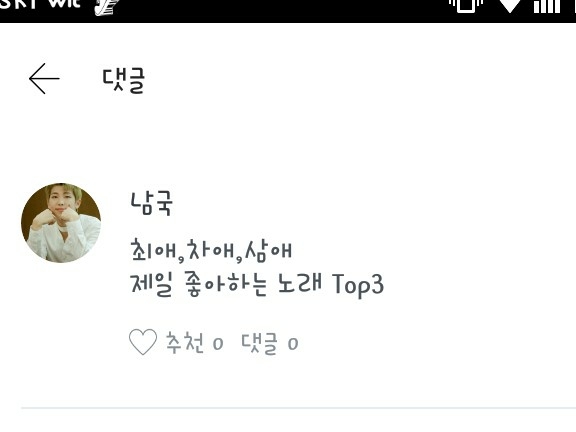The image size is (576, 432).
Task: Tap the cellular signal bars icon
Action: 547,6
